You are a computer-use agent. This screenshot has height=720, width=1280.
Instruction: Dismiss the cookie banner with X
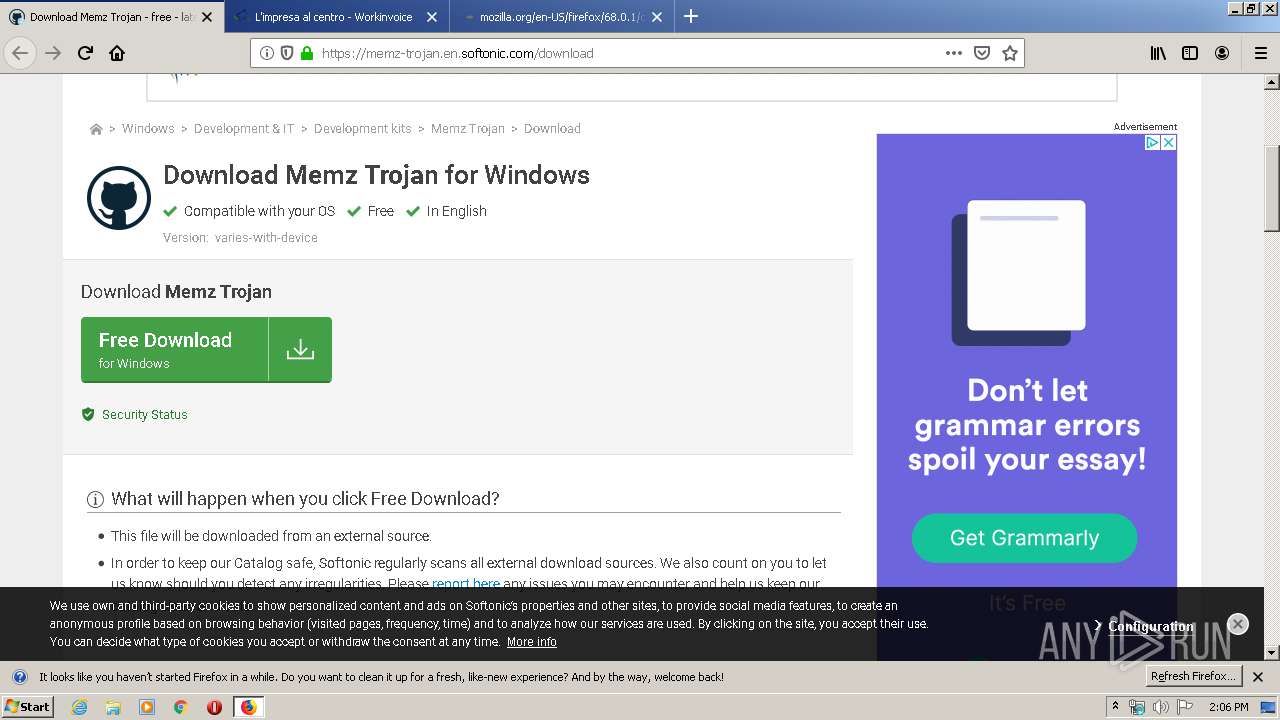(x=1238, y=624)
